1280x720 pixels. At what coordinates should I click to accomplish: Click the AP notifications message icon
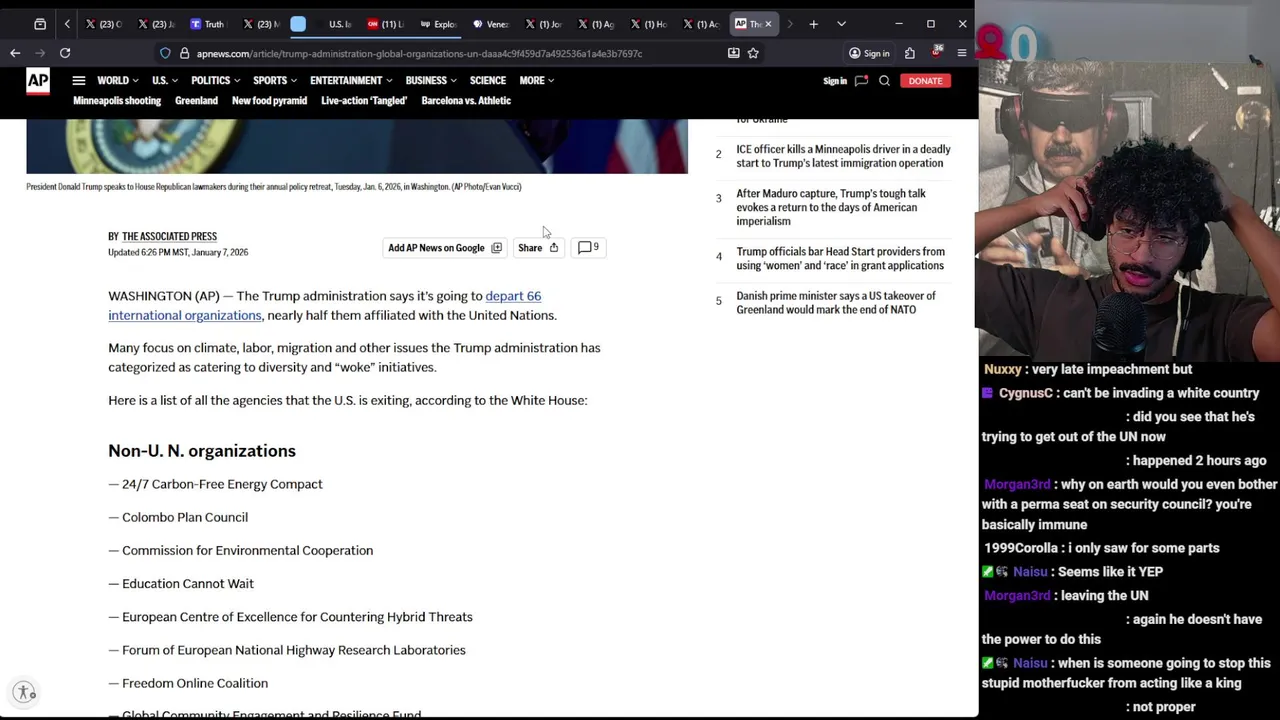pos(861,81)
